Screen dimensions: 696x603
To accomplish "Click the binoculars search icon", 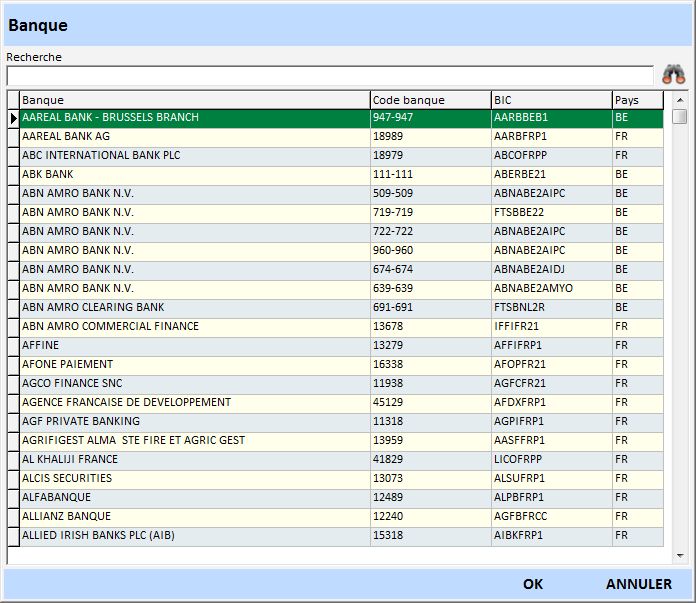I will (x=672, y=75).
